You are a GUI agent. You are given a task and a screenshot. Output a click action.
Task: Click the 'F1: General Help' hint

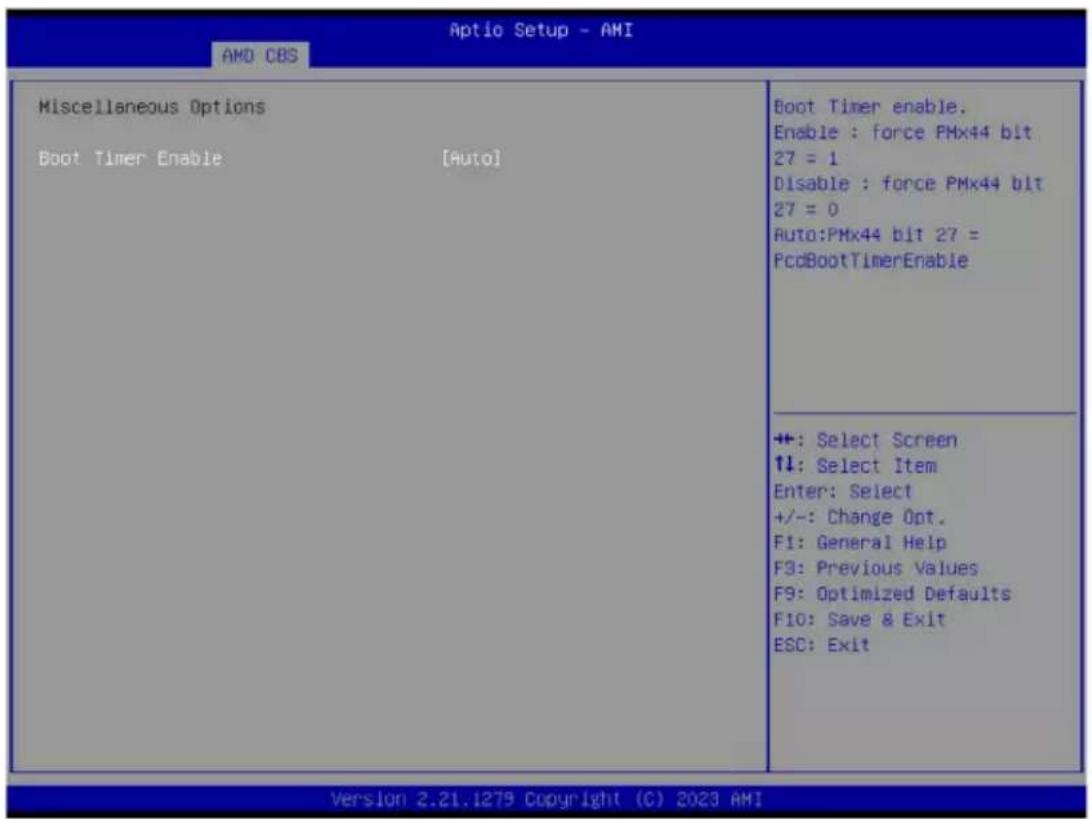coord(860,542)
